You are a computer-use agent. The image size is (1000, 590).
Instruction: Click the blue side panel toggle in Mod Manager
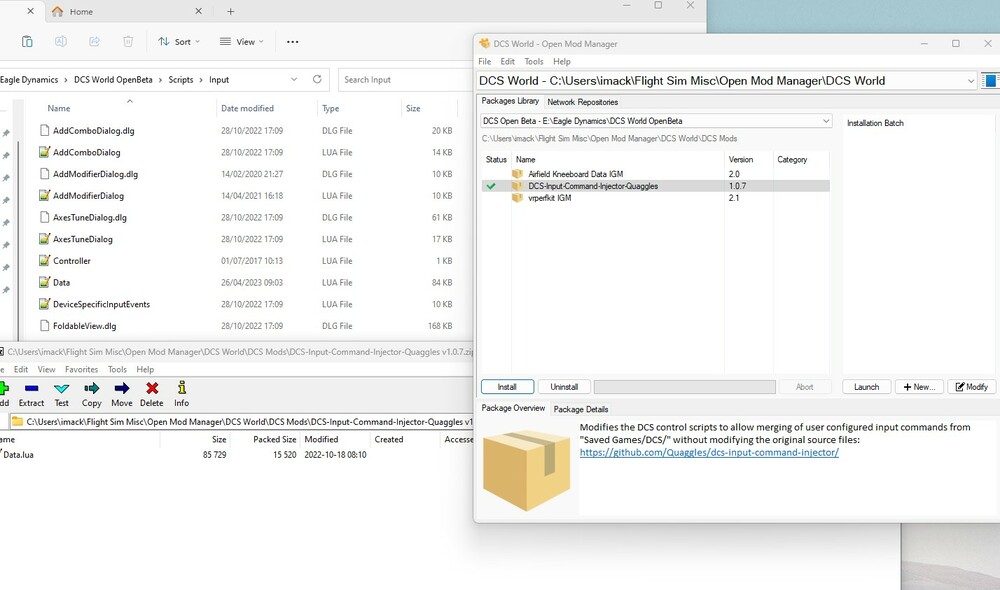click(991, 81)
